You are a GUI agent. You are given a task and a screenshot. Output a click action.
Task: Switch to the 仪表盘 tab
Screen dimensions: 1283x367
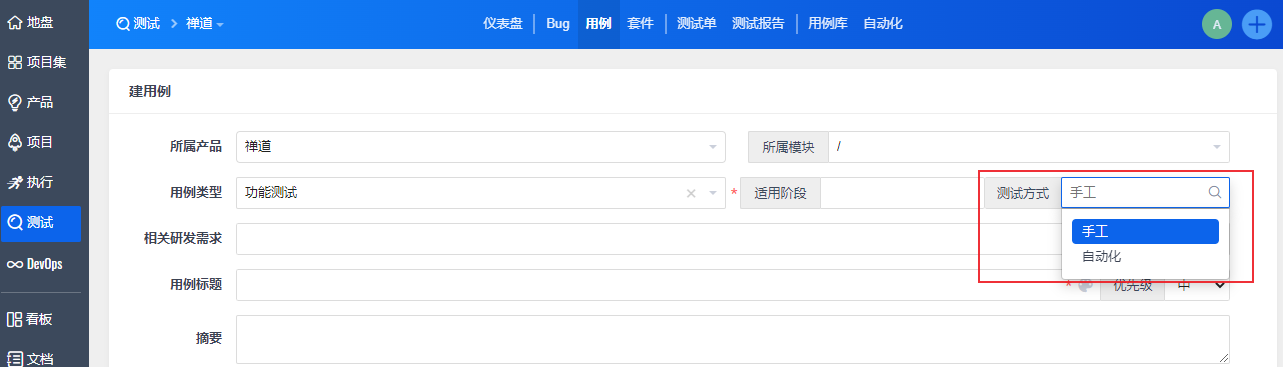pos(503,23)
